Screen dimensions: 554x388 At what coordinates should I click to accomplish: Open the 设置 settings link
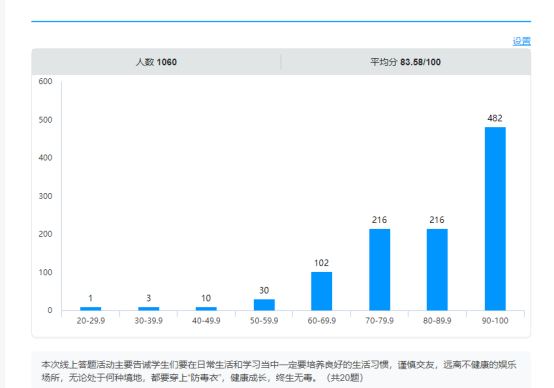521,41
